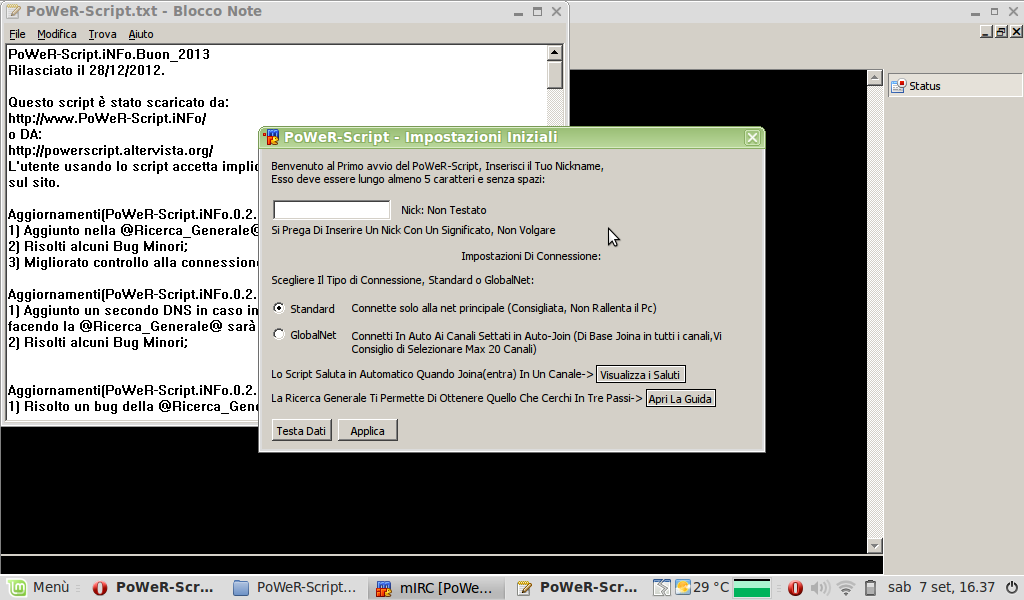Click the Notepad title bar icon
The image size is (1024, 600).
pyautogui.click(x=13, y=11)
